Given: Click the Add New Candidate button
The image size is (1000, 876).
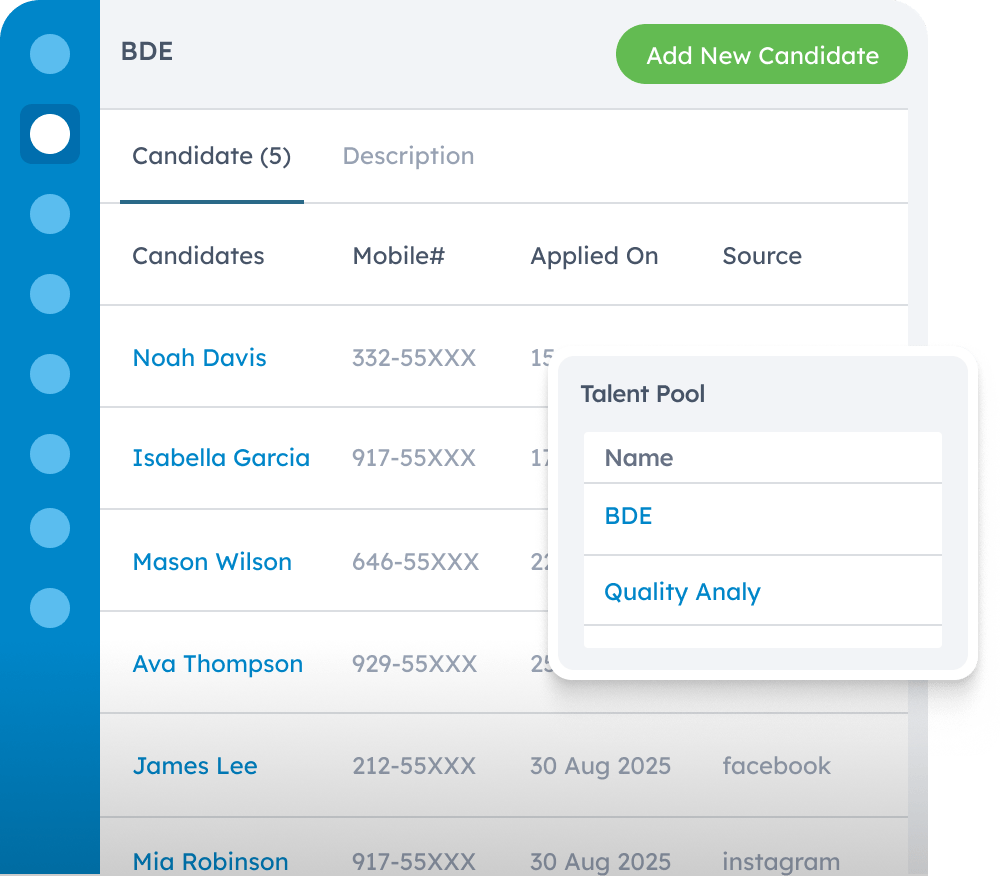Looking at the screenshot, I should (x=761, y=54).
